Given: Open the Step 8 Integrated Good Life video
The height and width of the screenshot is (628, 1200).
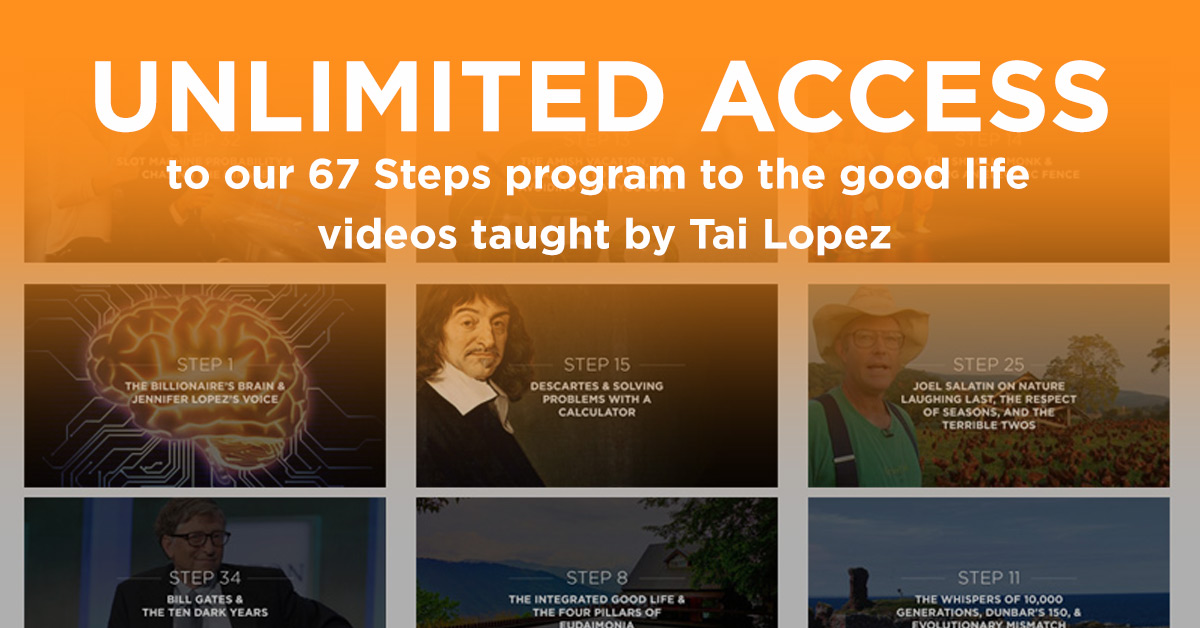Looking at the screenshot, I should pyautogui.click(x=597, y=562).
